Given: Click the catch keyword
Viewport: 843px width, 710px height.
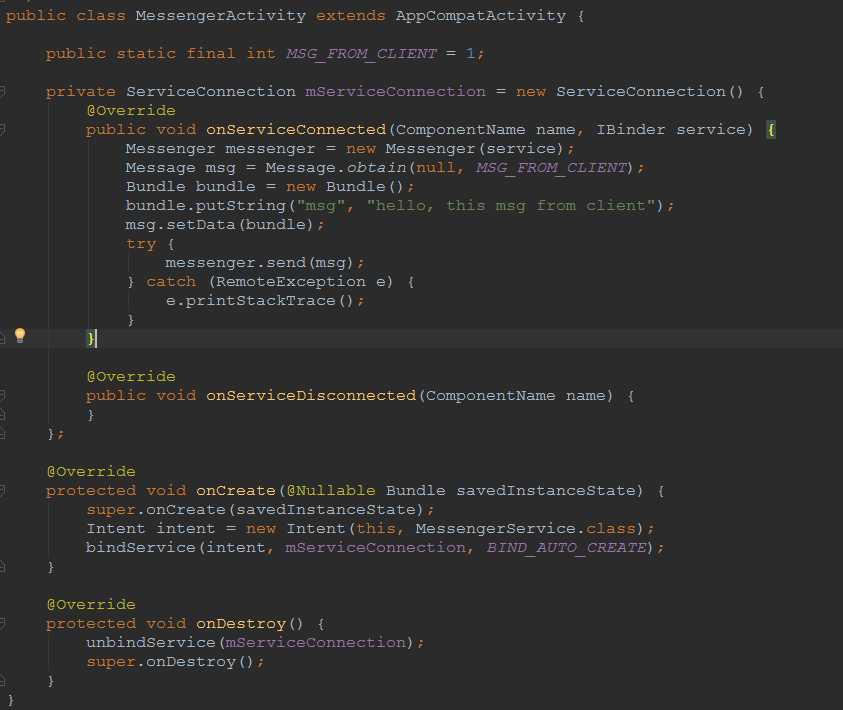Looking at the screenshot, I should [x=171, y=281].
